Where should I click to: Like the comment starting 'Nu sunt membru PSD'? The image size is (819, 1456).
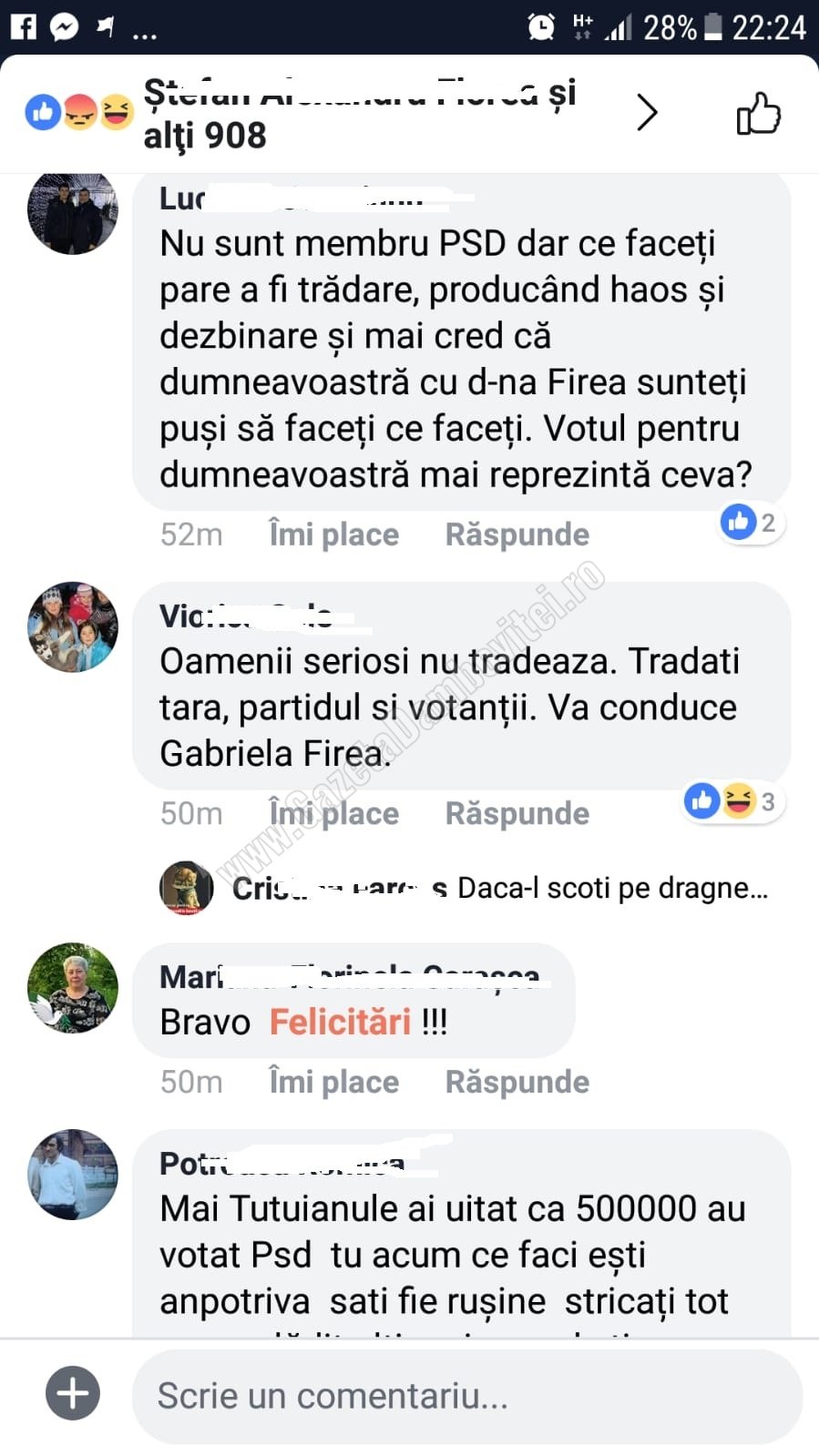pos(333,535)
